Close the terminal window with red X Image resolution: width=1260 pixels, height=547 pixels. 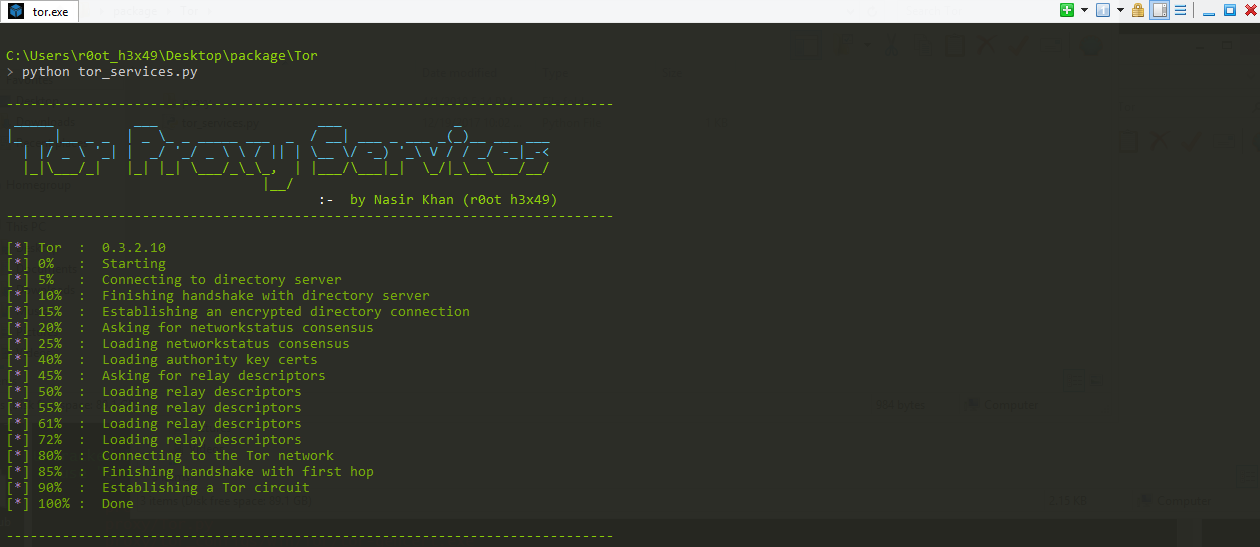pos(1250,10)
